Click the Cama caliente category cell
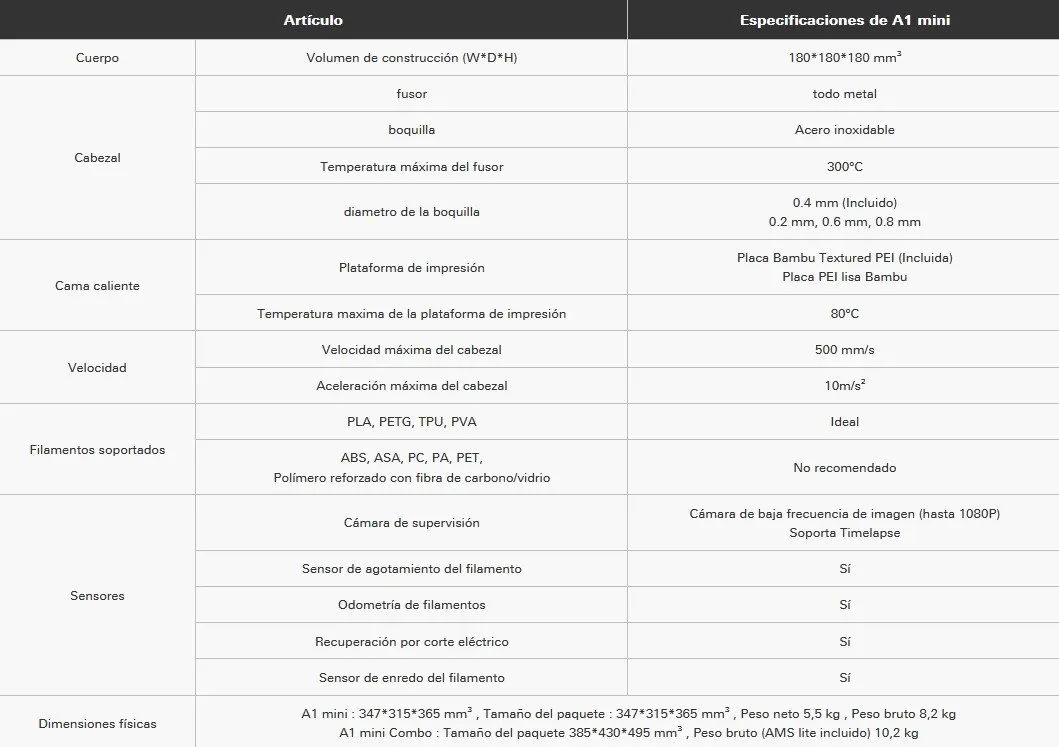Image resolution: width=1059 pixels, height=747 pixels. (x=97, y=286)
